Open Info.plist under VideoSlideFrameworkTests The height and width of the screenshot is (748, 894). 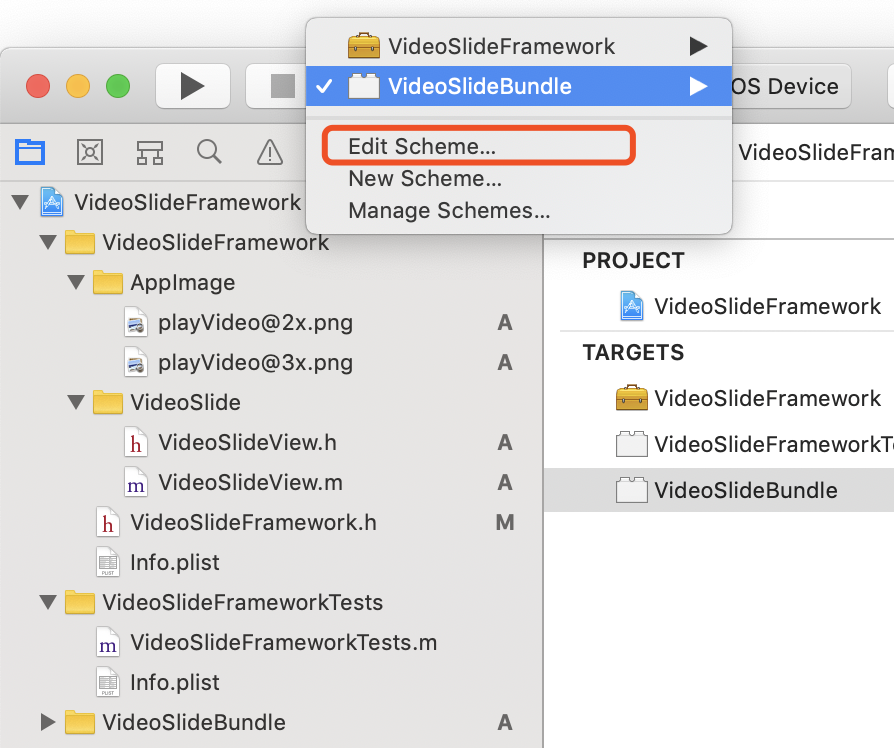coord(174,682)
